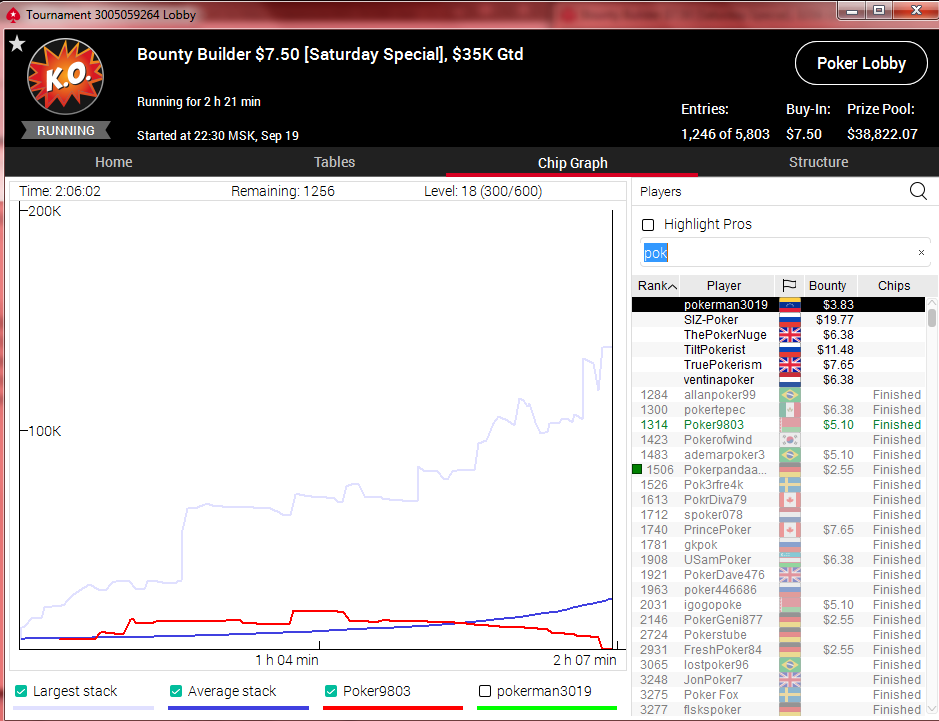Select the lostpoker96 player row
939x721 pixels.
pos(778,665)
